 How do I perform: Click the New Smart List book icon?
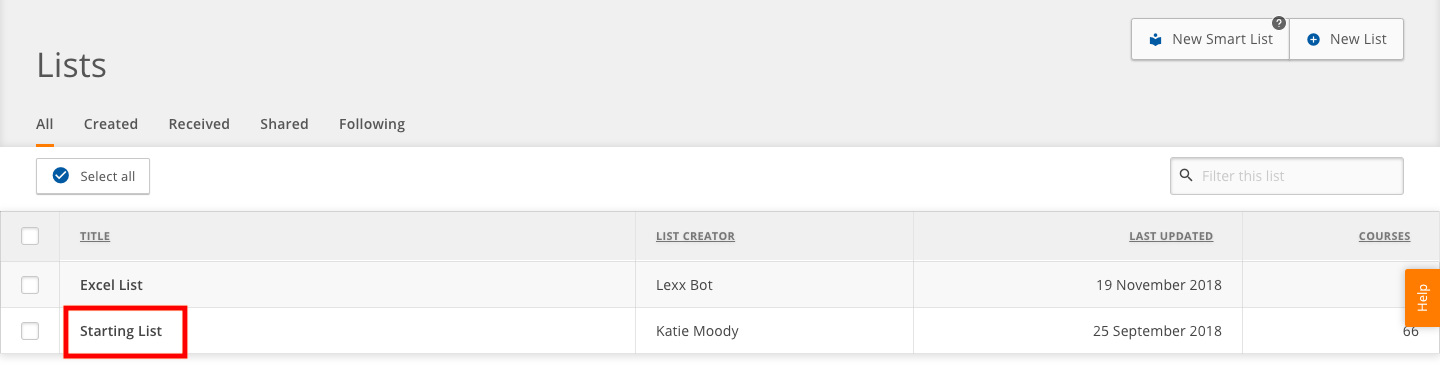(x=1156, y=40)
